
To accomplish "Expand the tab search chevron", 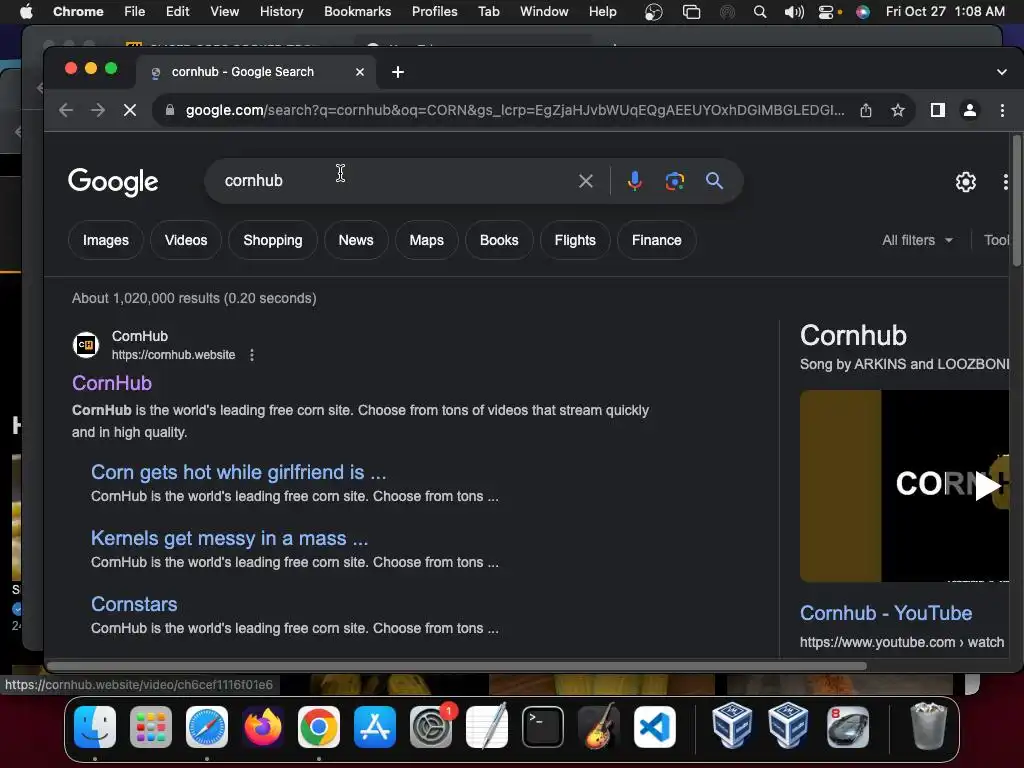I will point(1001,72).
